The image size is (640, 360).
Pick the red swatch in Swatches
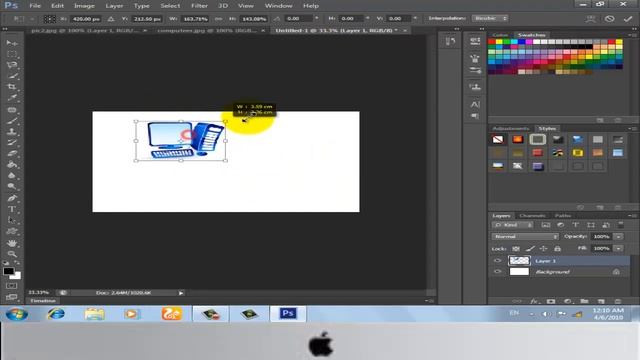tap(491, 42)
